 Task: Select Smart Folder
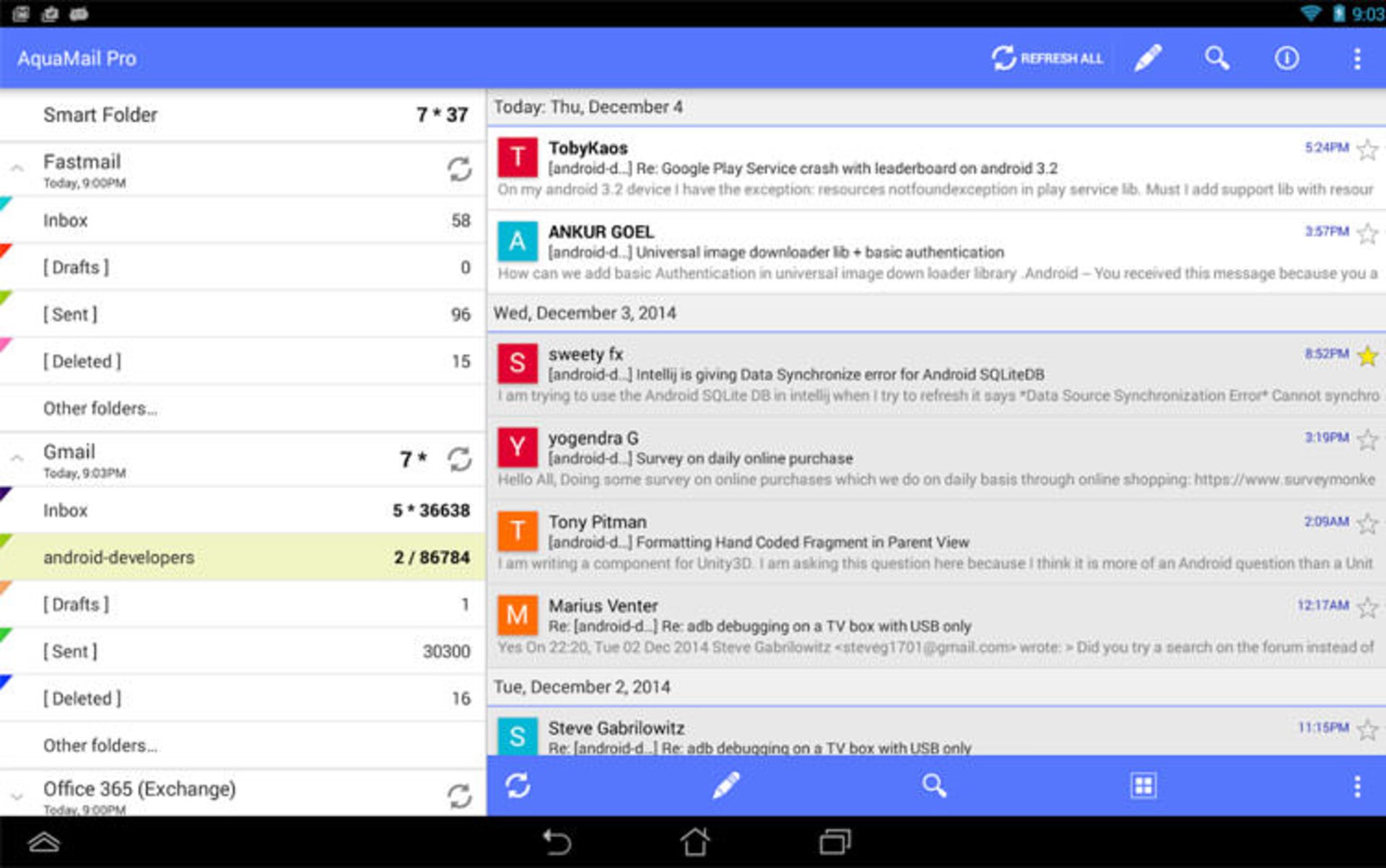click(243, 115)
